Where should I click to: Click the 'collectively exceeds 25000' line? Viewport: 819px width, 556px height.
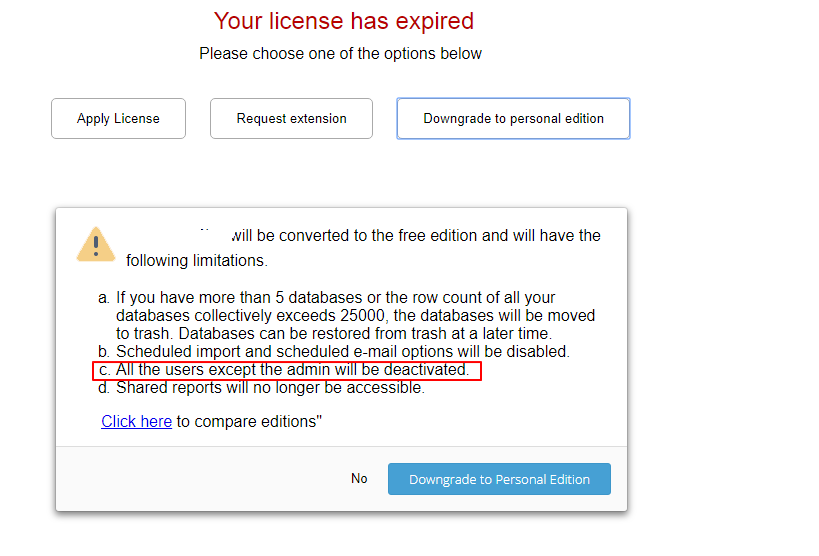tap(355, 315)
